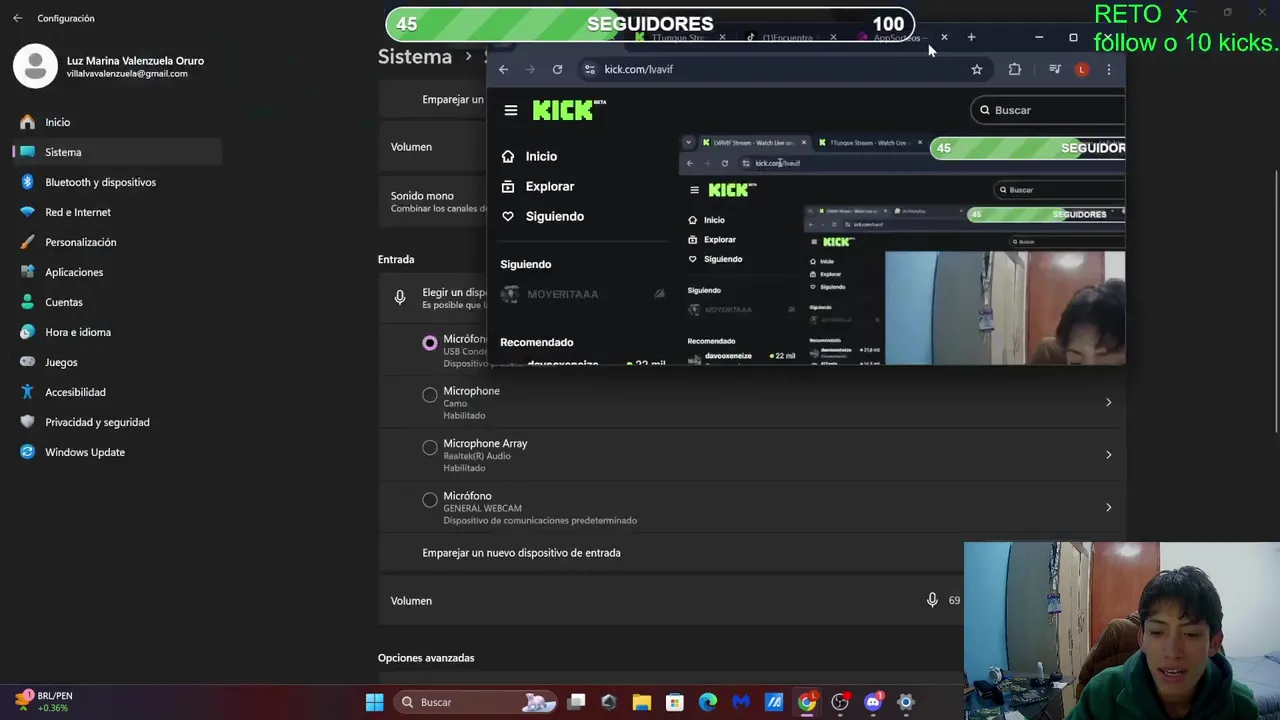The image size is (1280, 720).
Task: Expand Microphone Array Realtek properties chevron
Action: [x=1108, y=455]
